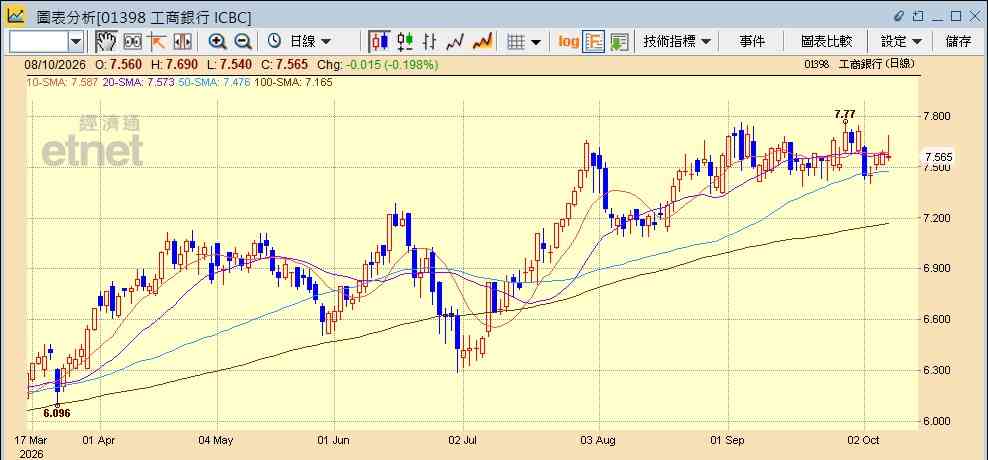The width and height of the screenshot is (988, 460).
Task: Click the 7.800 price axis label
Action: coord(936,117)
